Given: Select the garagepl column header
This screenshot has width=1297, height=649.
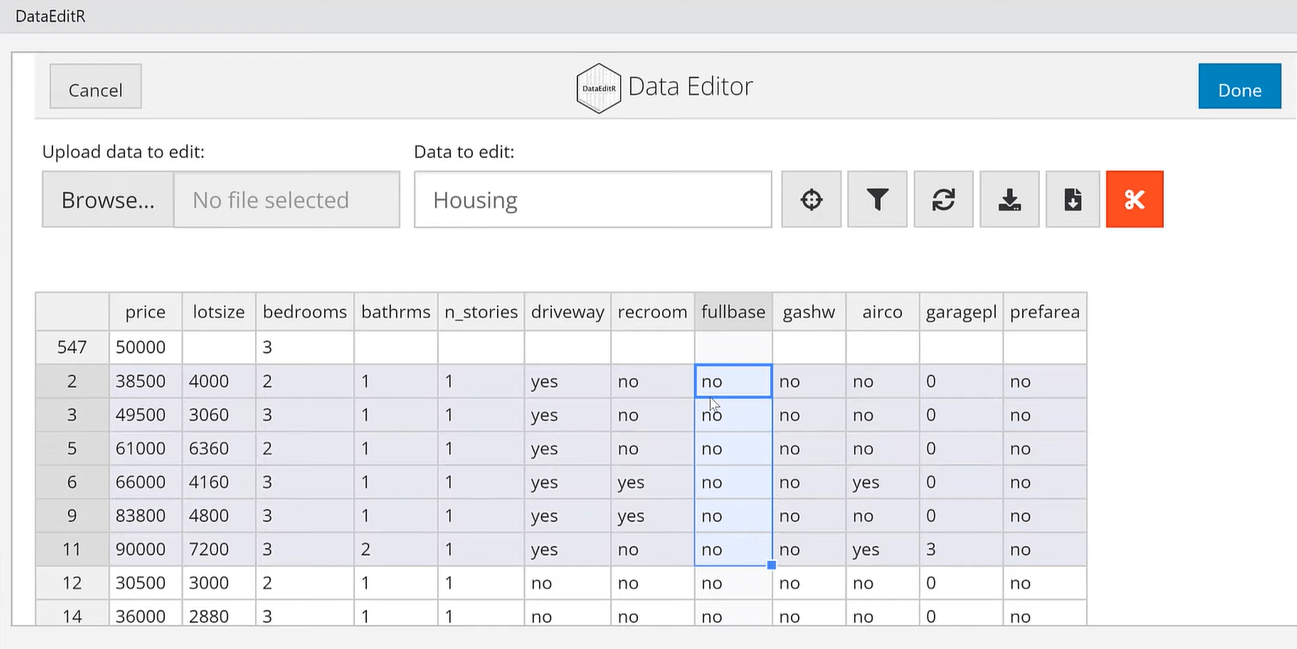Looking at the screenshot, I should point(961,312).
